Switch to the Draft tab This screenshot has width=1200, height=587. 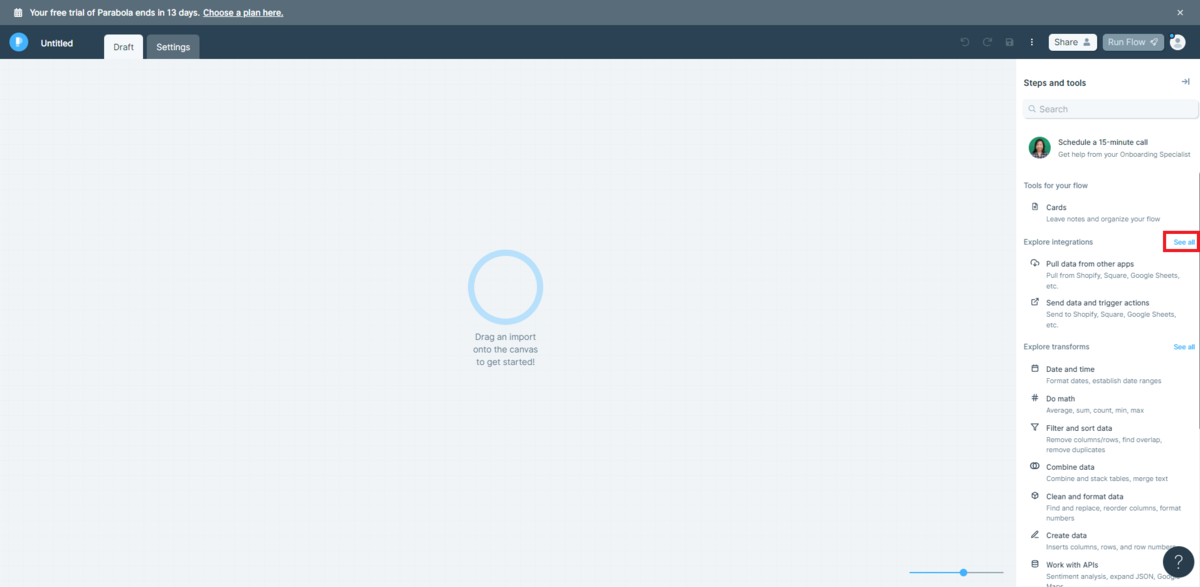[123, 47]
